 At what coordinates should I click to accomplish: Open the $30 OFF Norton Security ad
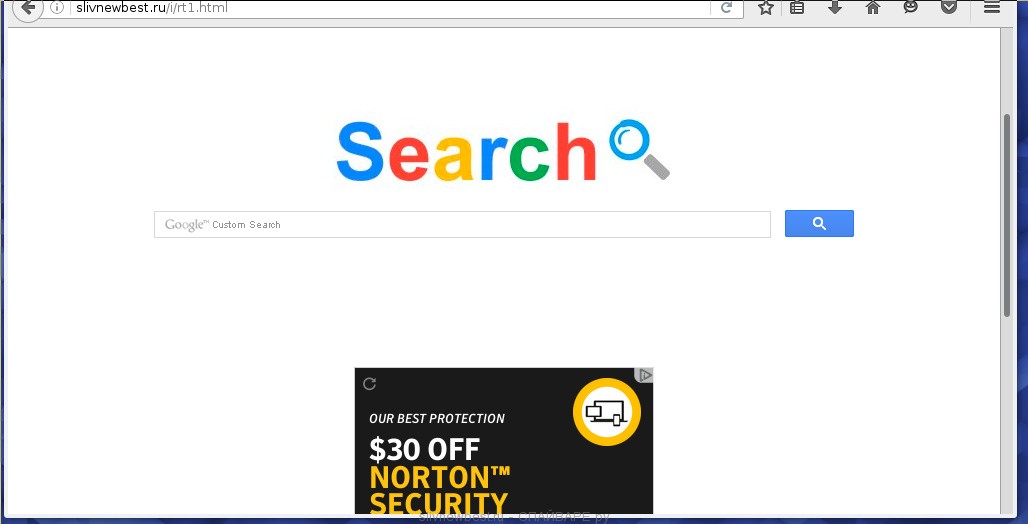click(x=504, y=441)
